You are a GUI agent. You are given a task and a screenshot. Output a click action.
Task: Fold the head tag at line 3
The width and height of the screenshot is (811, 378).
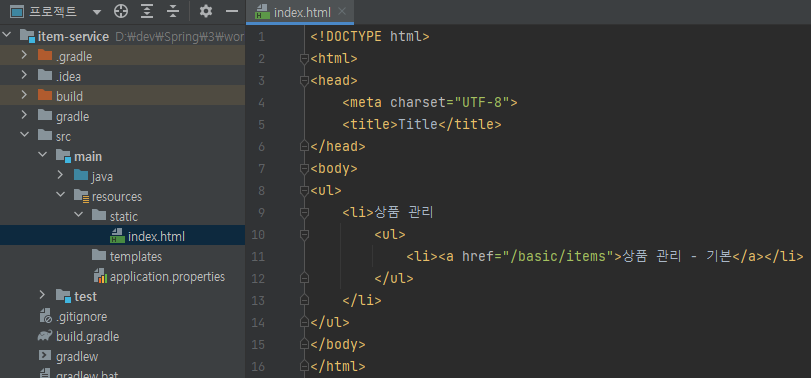(x=304, y=81)
